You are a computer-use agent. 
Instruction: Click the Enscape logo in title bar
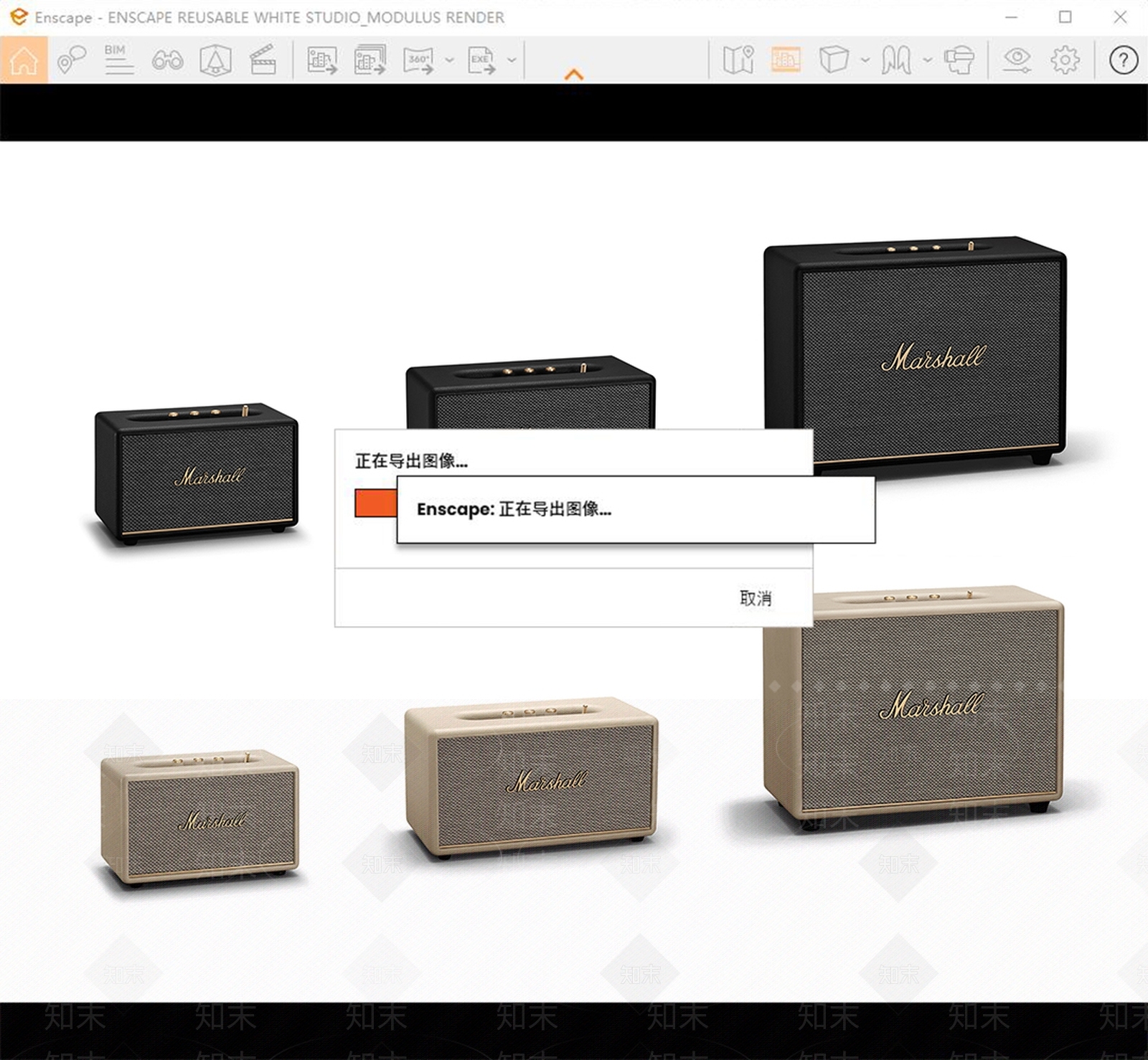pyautogui.click(x=18, y=16)
